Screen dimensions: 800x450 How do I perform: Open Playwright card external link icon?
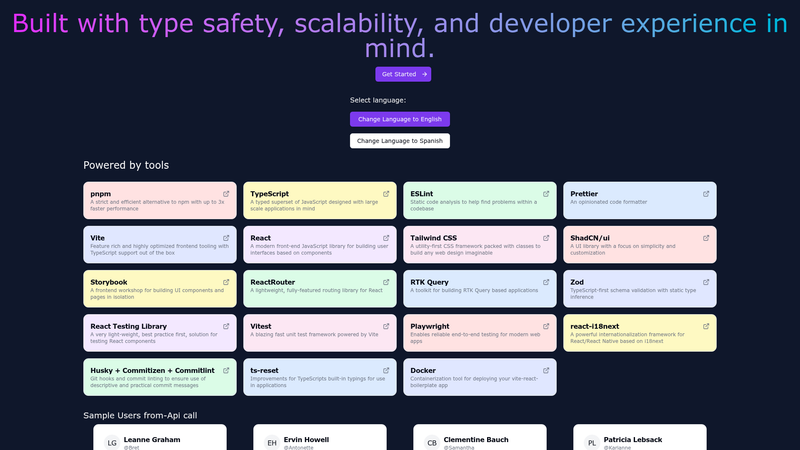546,326
